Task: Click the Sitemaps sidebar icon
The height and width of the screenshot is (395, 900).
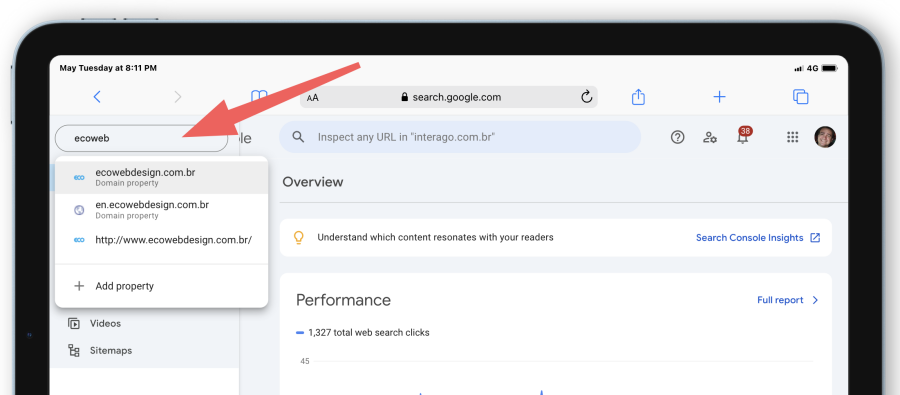Action: (x=73, y=351)
